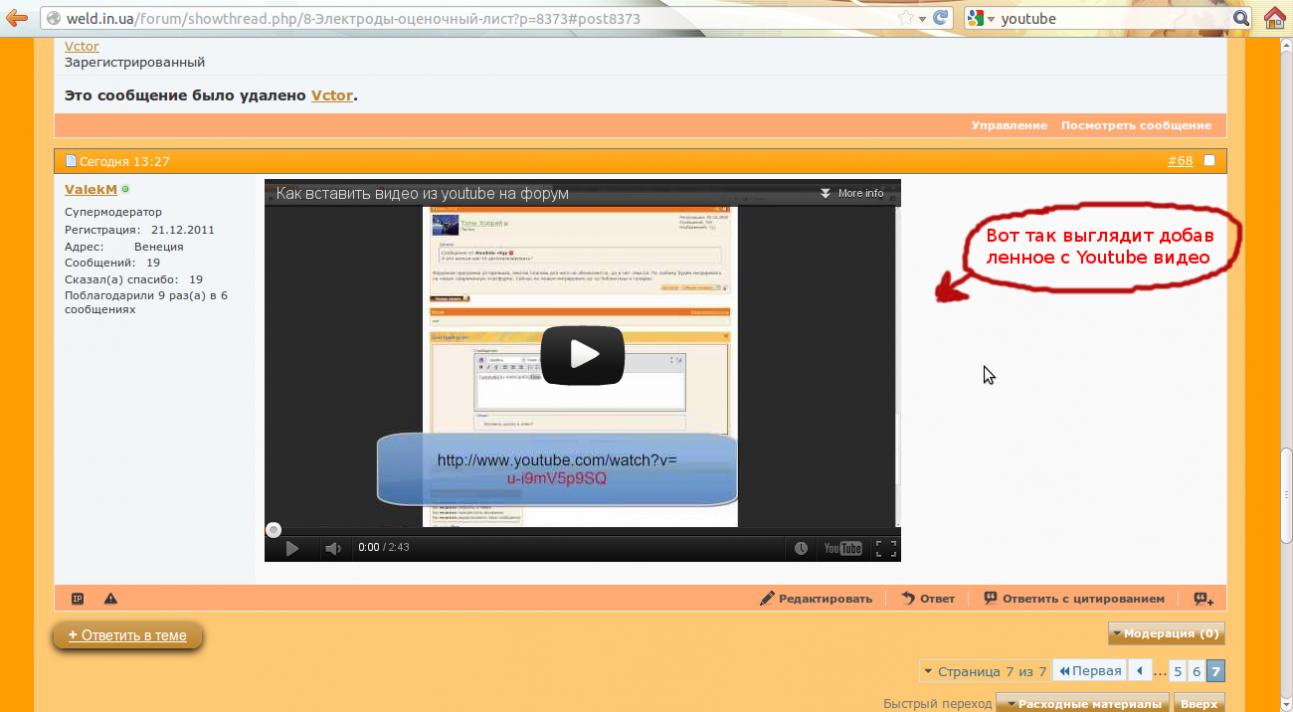Click the Ответить в теме button

127,635
